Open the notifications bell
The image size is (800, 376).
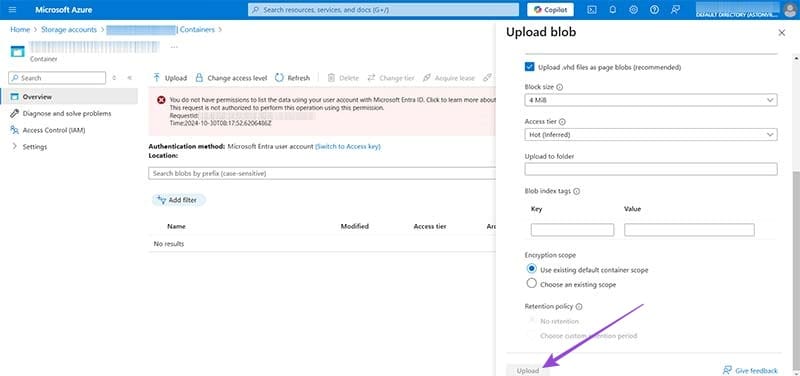click(613, 10)
